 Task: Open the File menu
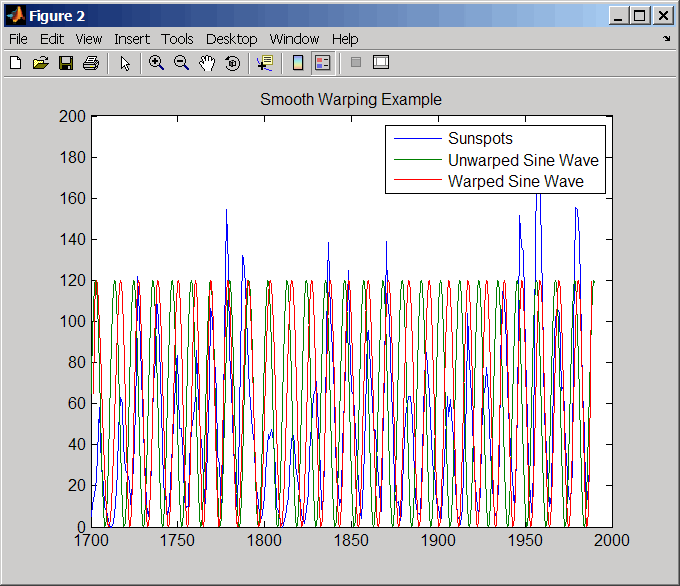(18, 39)
